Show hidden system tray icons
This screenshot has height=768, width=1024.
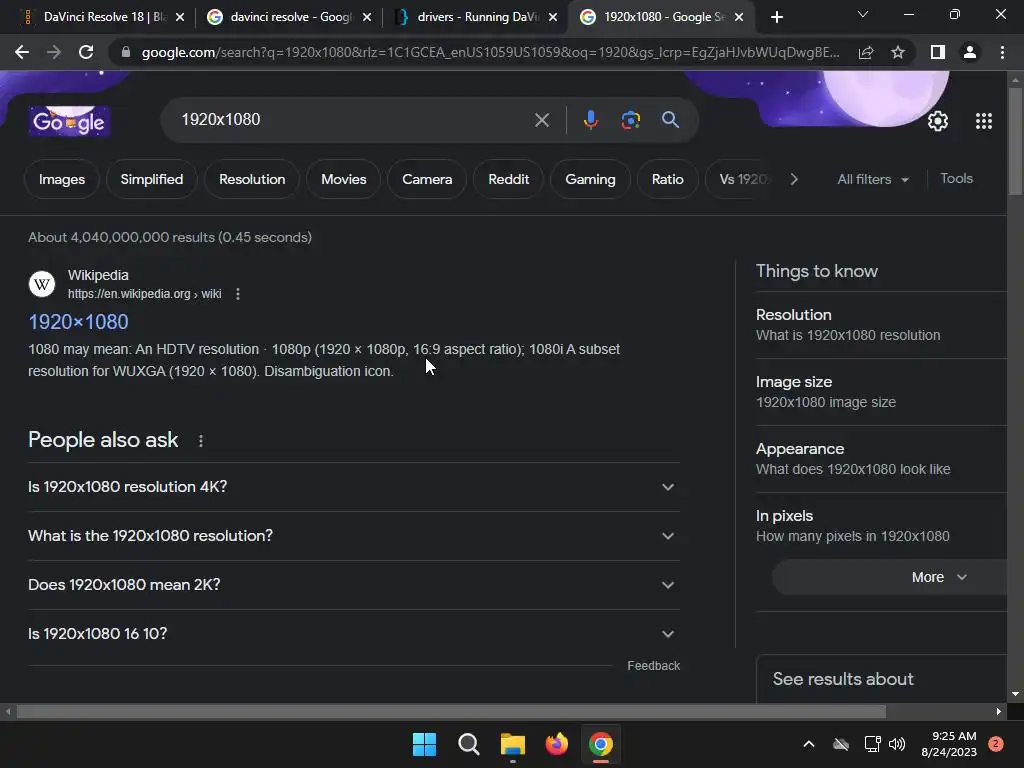coord(808,744)
